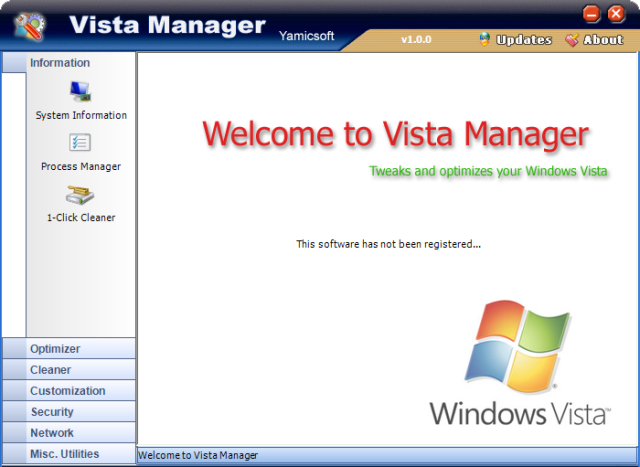Switch to Misc. Utilities category

(x=69, y=454)
